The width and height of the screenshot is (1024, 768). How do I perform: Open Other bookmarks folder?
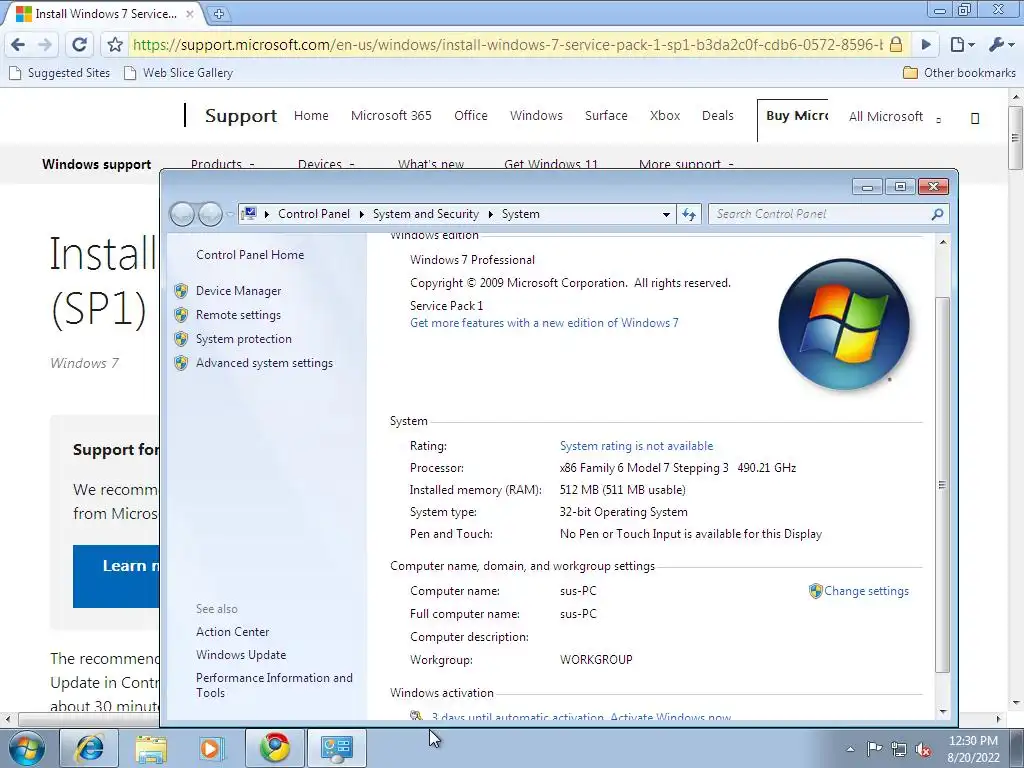pyautogui.click(x=959, y=72)
